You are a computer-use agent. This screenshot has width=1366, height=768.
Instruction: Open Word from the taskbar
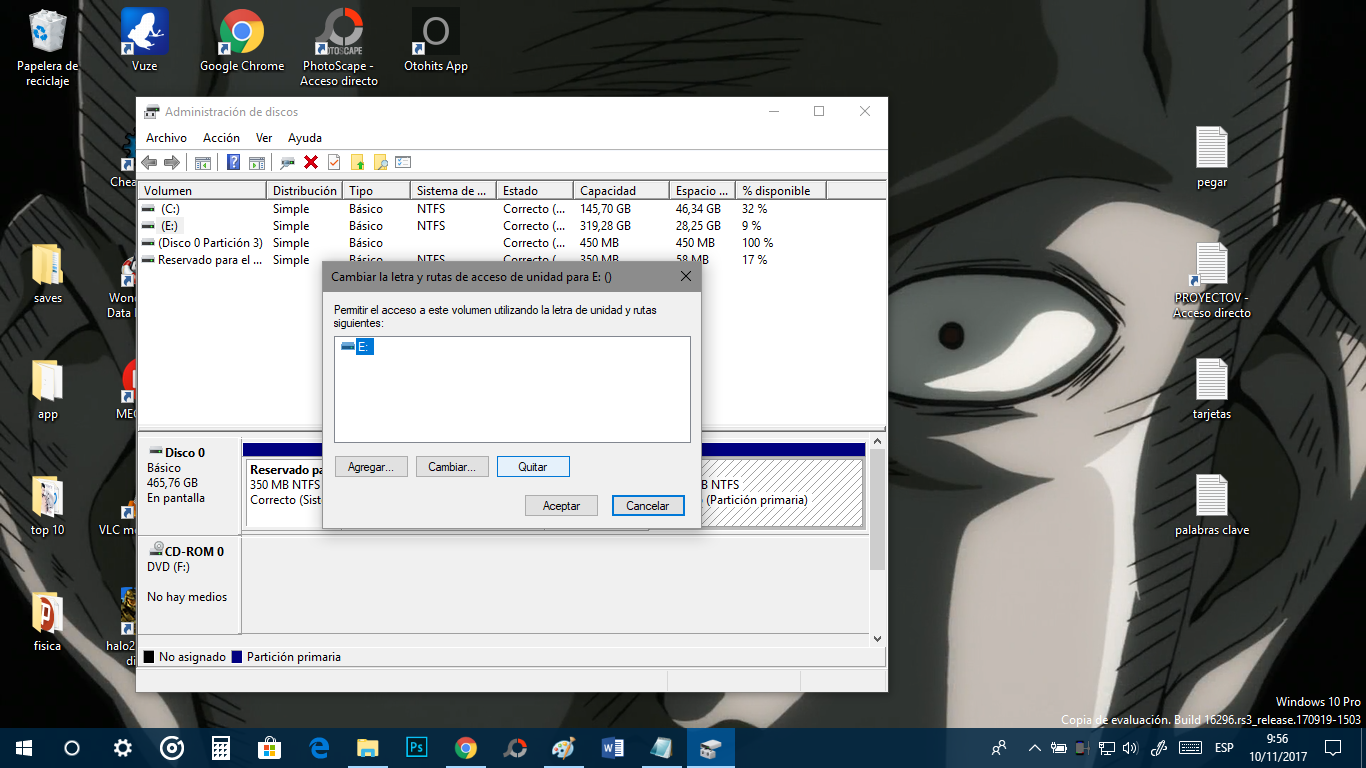(613, 748)
